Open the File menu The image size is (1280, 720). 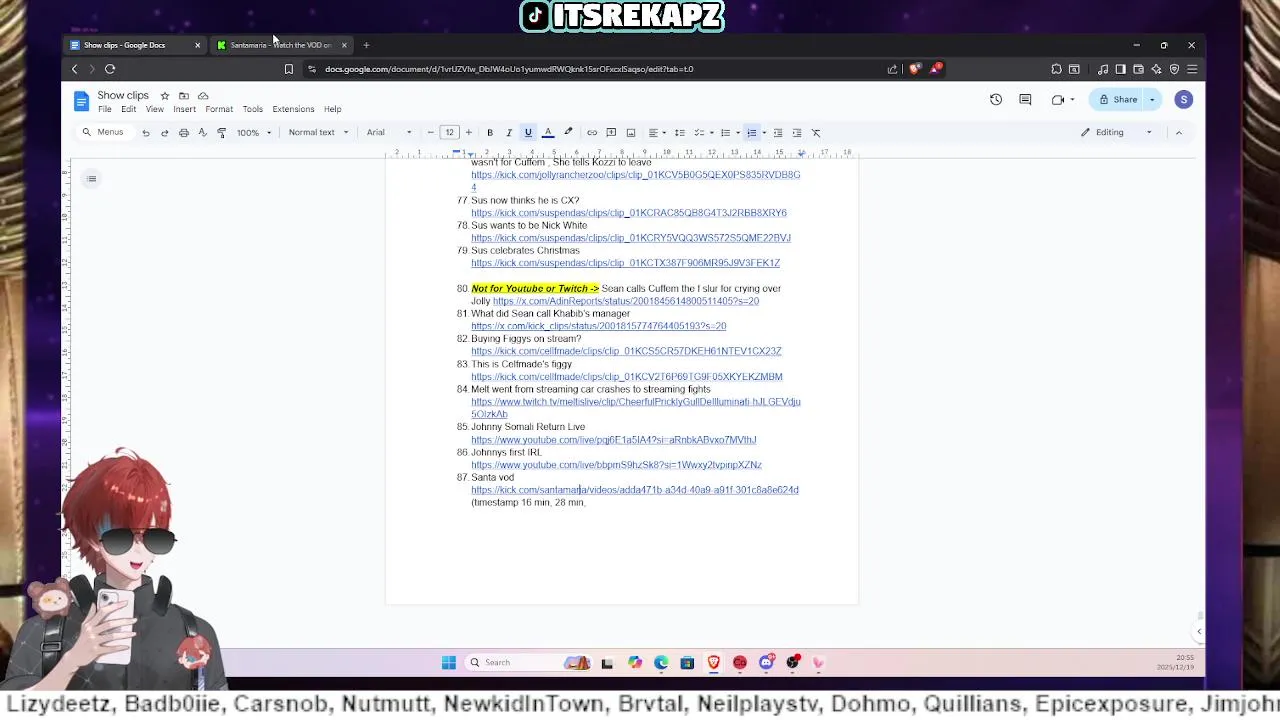click(105, 109)
